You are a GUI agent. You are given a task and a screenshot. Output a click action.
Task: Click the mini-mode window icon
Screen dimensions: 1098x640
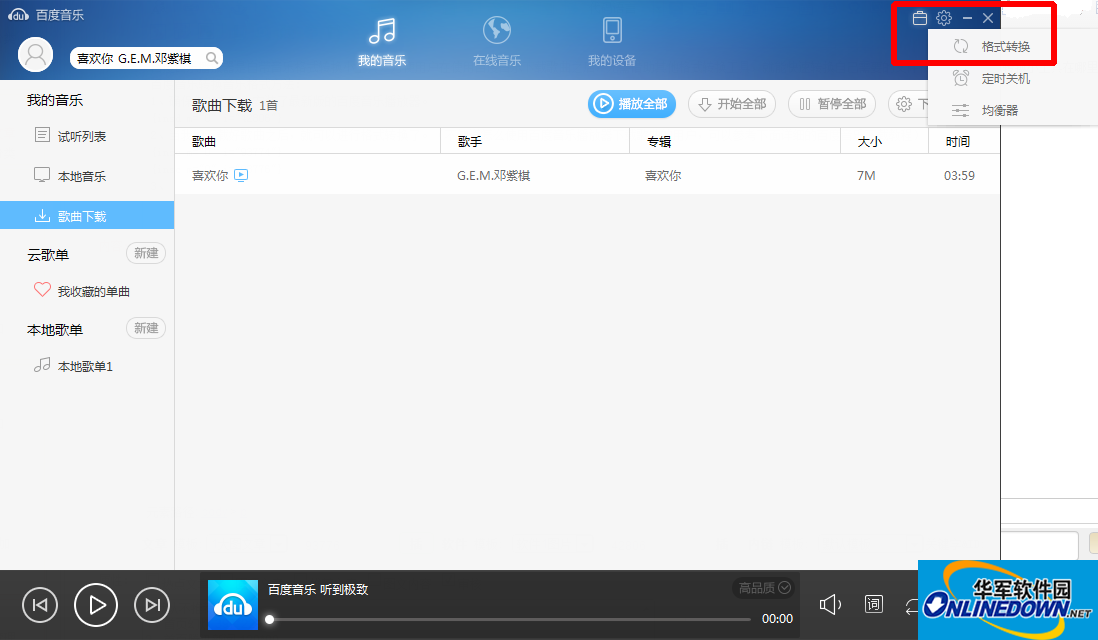[x=919, y=17]
